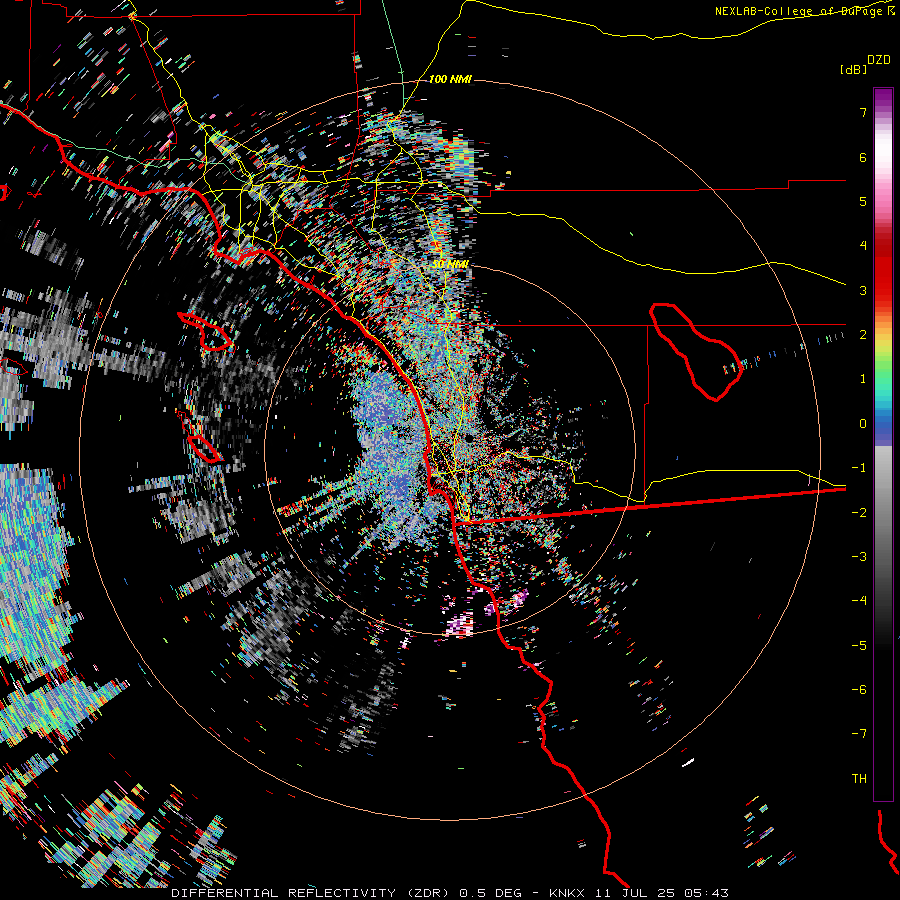Viewport: 900px width, 900px height.
Task: Select the 4 value on the dB scale
Action: [863, 246]
